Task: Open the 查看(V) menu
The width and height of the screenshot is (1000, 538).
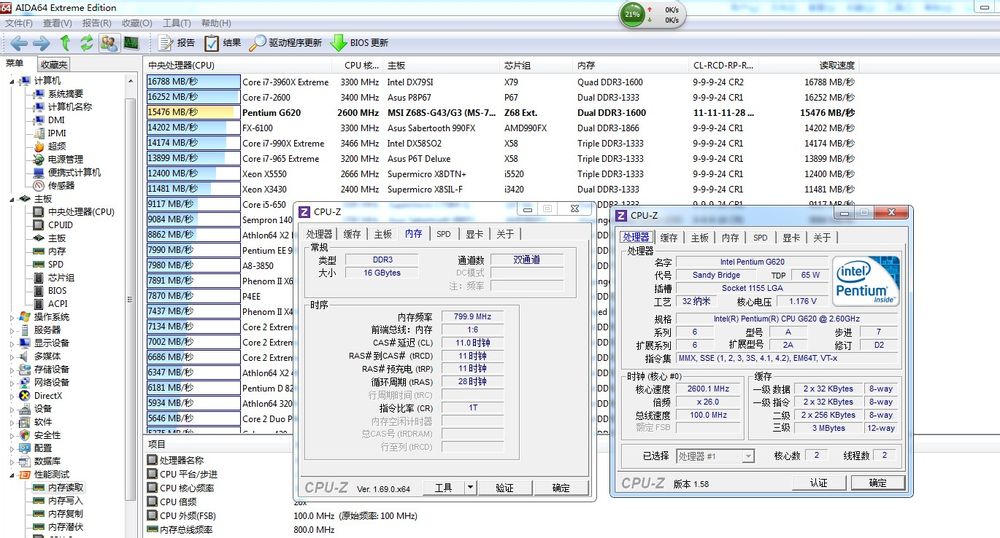Action: (x=57, y=23)
